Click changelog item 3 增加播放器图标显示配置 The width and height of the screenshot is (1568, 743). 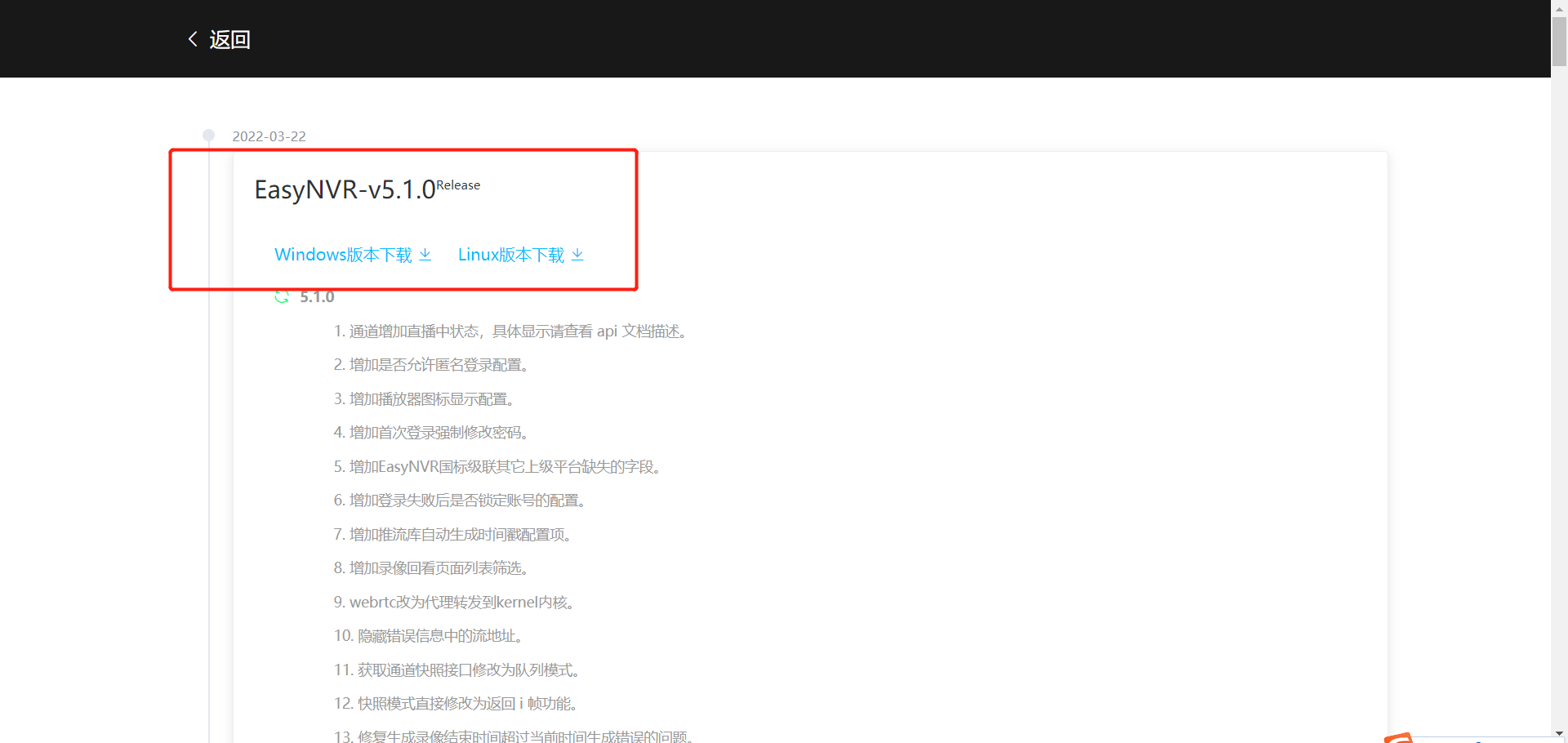pyautogui.click(x=426, y=399)
